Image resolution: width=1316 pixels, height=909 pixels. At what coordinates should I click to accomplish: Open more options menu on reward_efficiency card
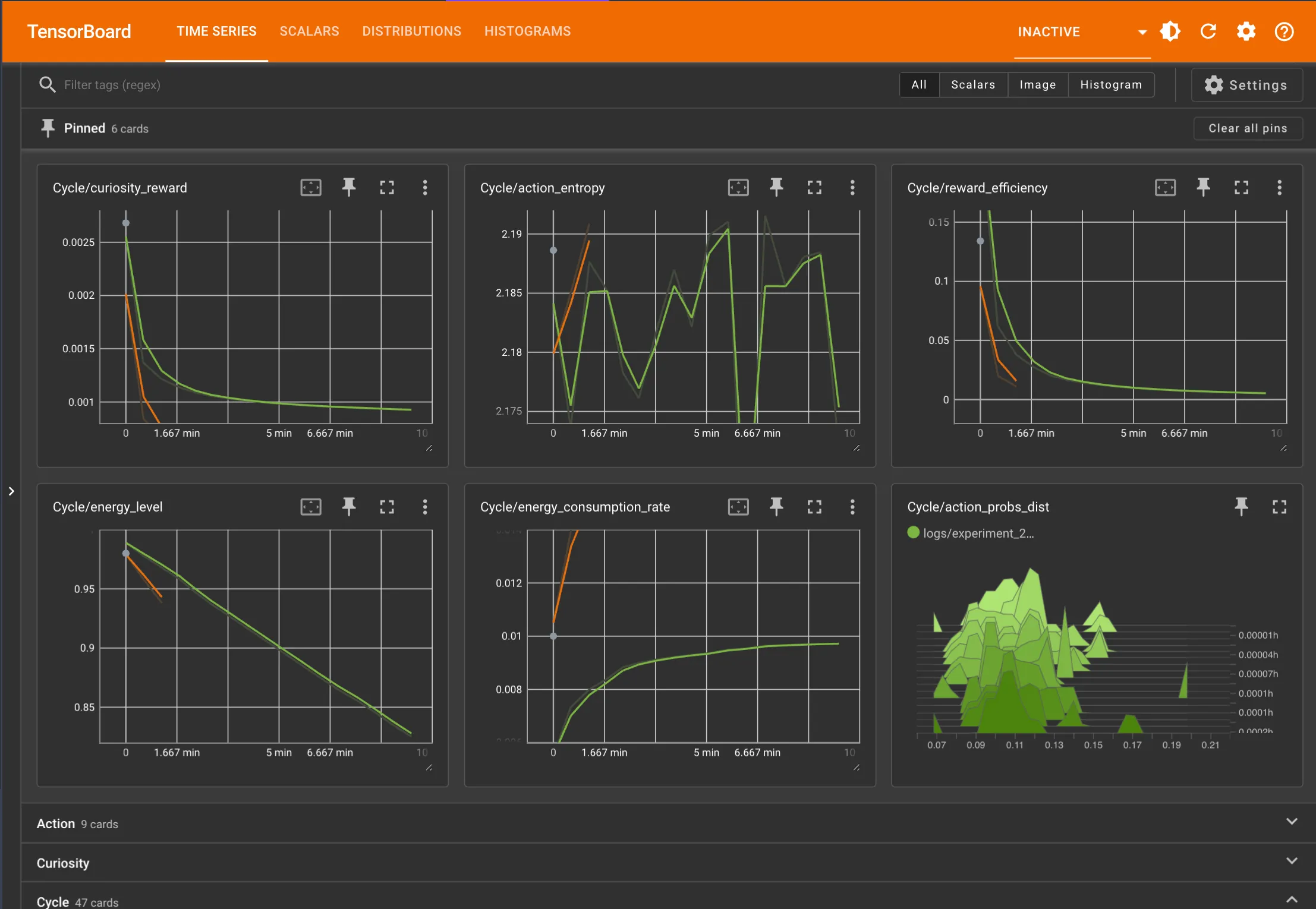[x=1279, y=188]
